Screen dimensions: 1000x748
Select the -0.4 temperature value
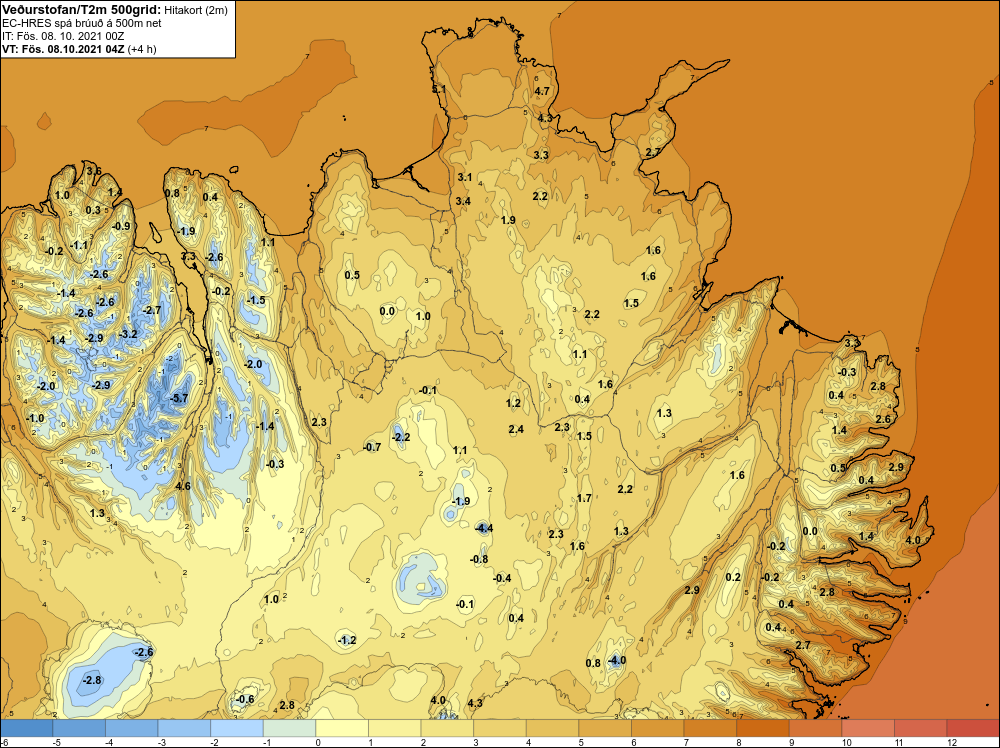502,579
